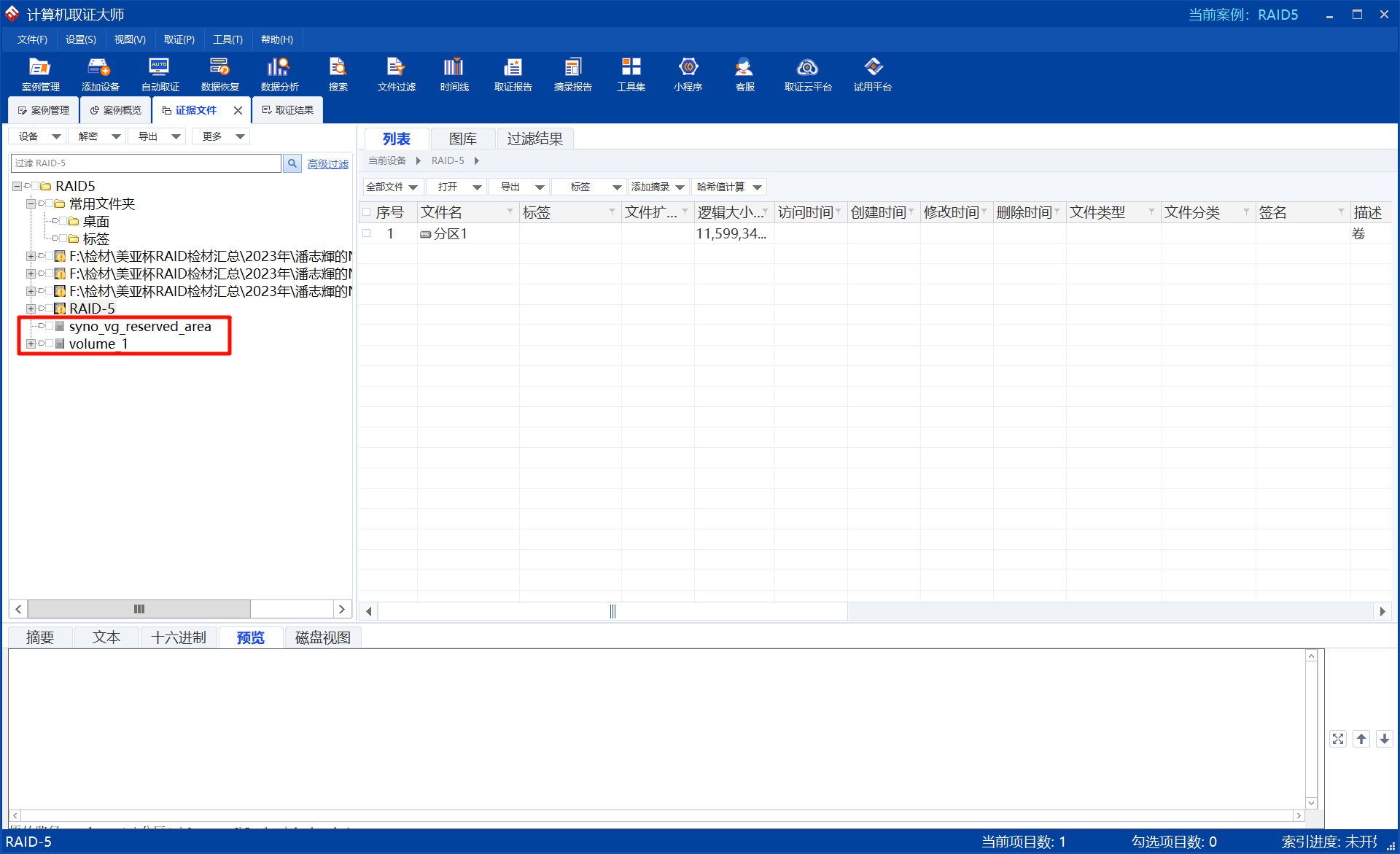1400x854 pixels.
Task: Click the search magnifier beside filter box
Action: coord(292,163)
